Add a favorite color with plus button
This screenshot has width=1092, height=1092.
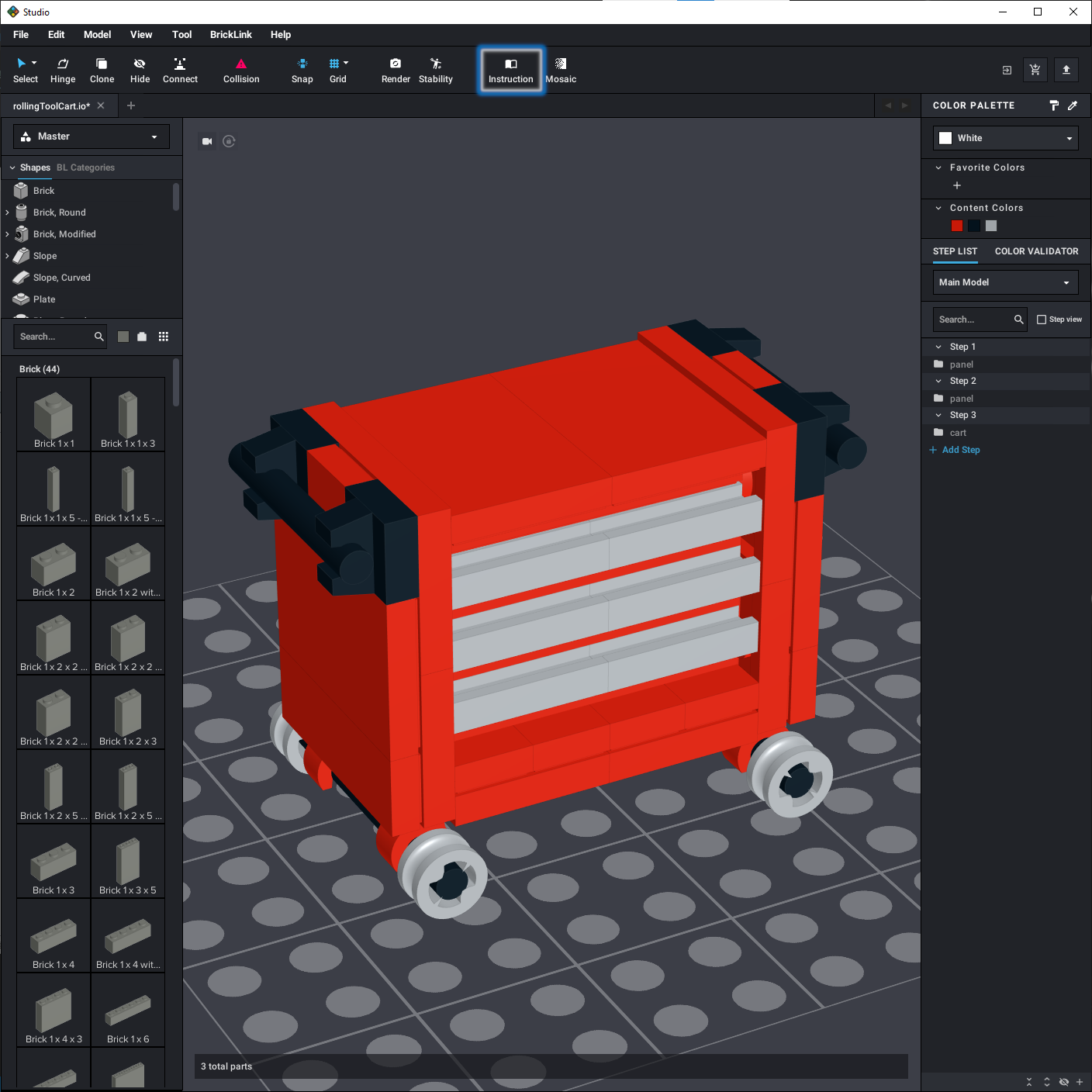tap(957, 185)
